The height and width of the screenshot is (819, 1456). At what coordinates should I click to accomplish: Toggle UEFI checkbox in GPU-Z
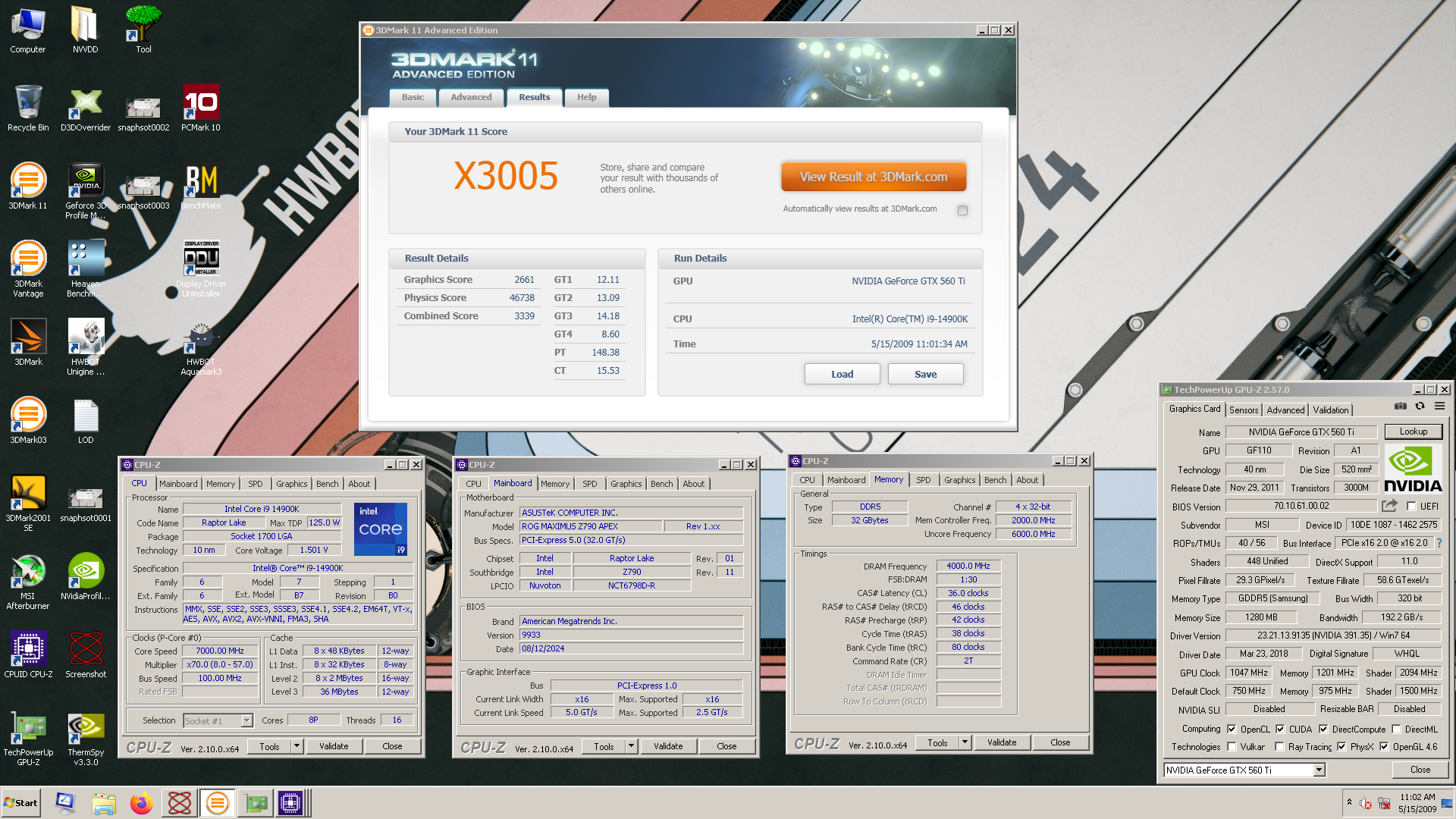1410,506
